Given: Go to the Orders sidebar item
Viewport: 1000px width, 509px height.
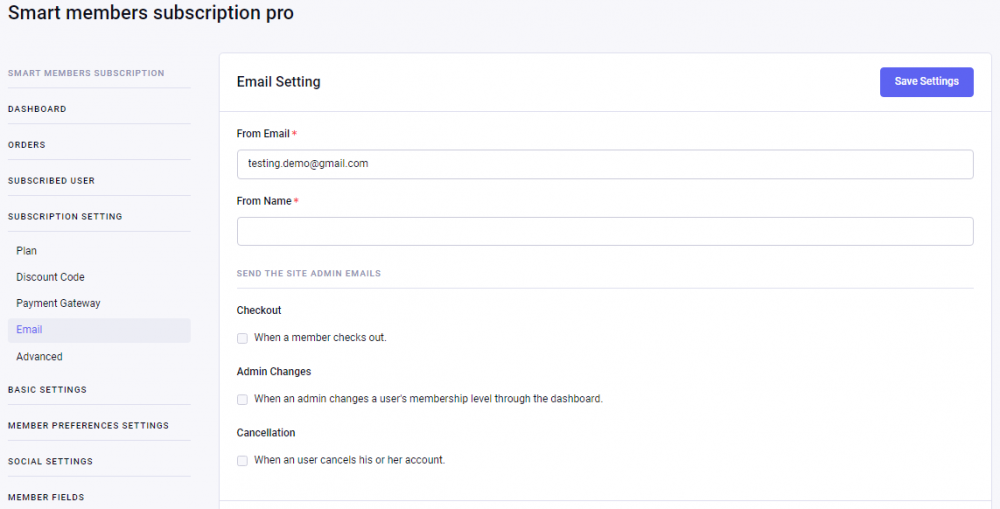Looking at the screenshot, I should tap(27, 145).
